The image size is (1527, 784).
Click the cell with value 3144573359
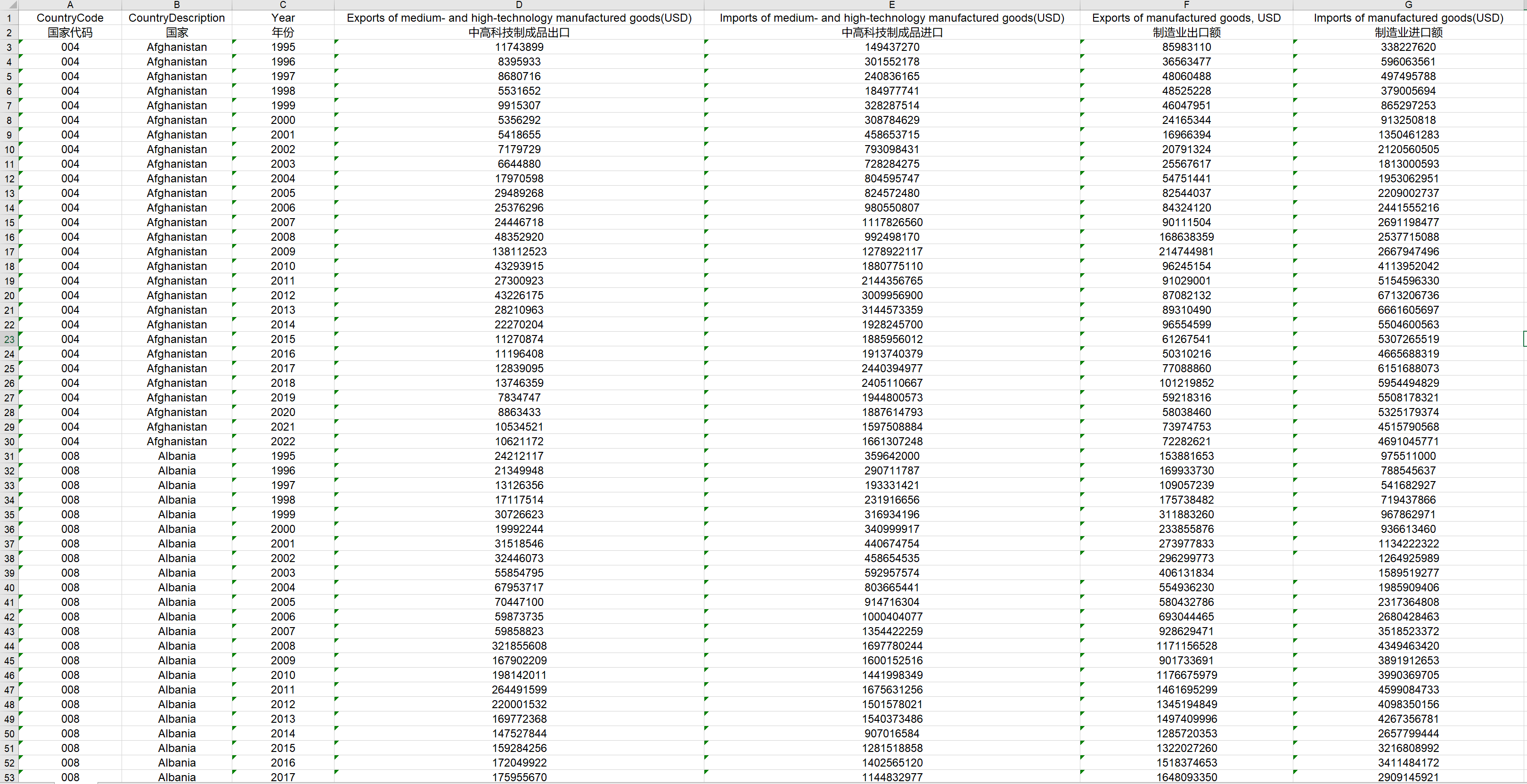coord(891,310)
